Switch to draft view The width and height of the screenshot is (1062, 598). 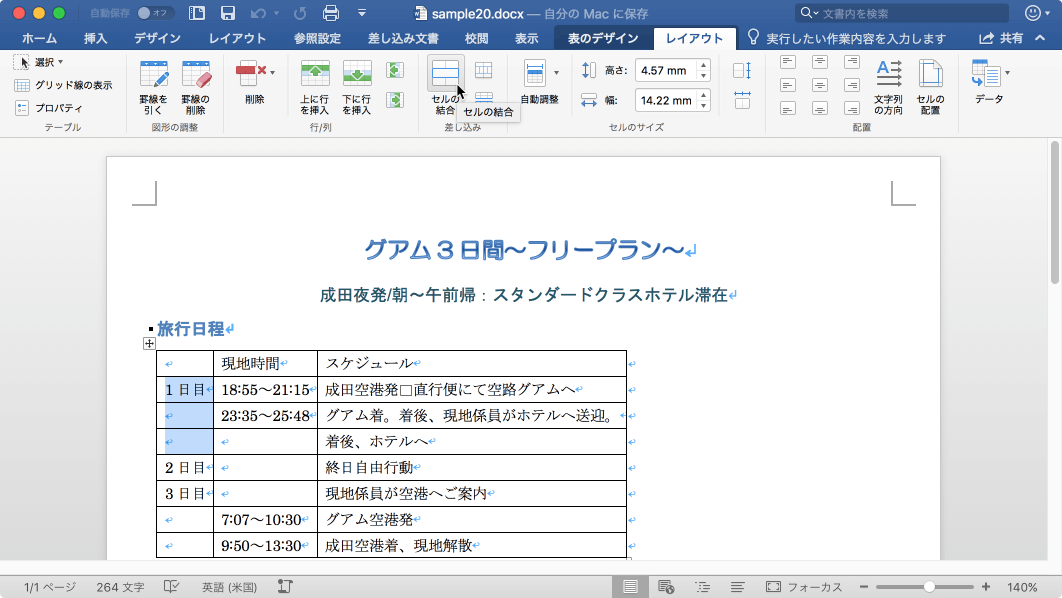point(738,586)
